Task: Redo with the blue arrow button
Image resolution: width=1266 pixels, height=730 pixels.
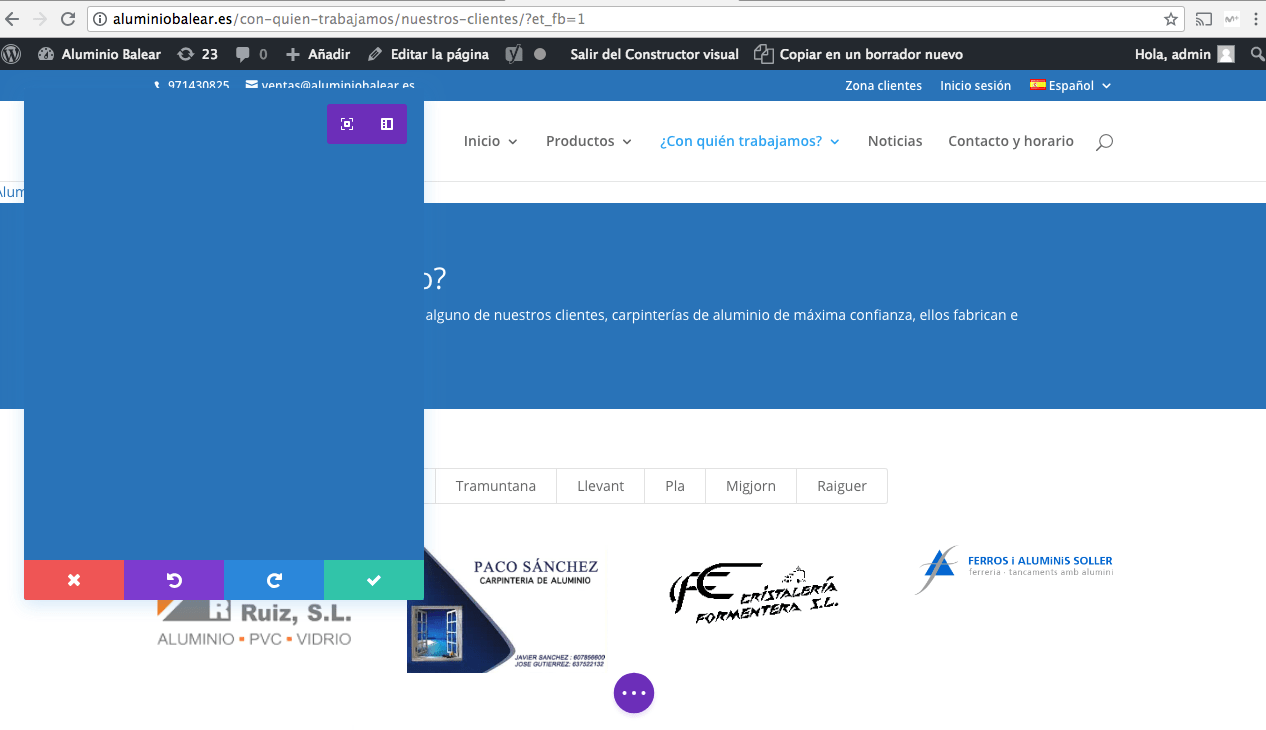Action: pos(274,580)
